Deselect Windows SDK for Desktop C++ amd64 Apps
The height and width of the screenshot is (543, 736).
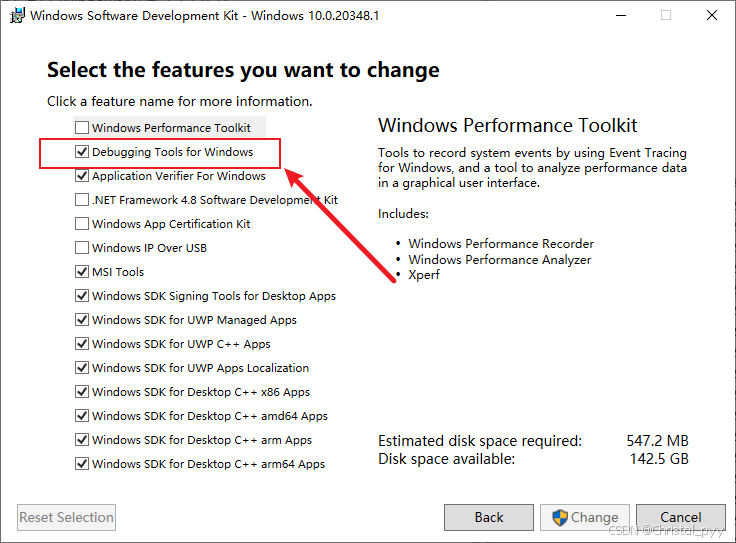(82, 416)
